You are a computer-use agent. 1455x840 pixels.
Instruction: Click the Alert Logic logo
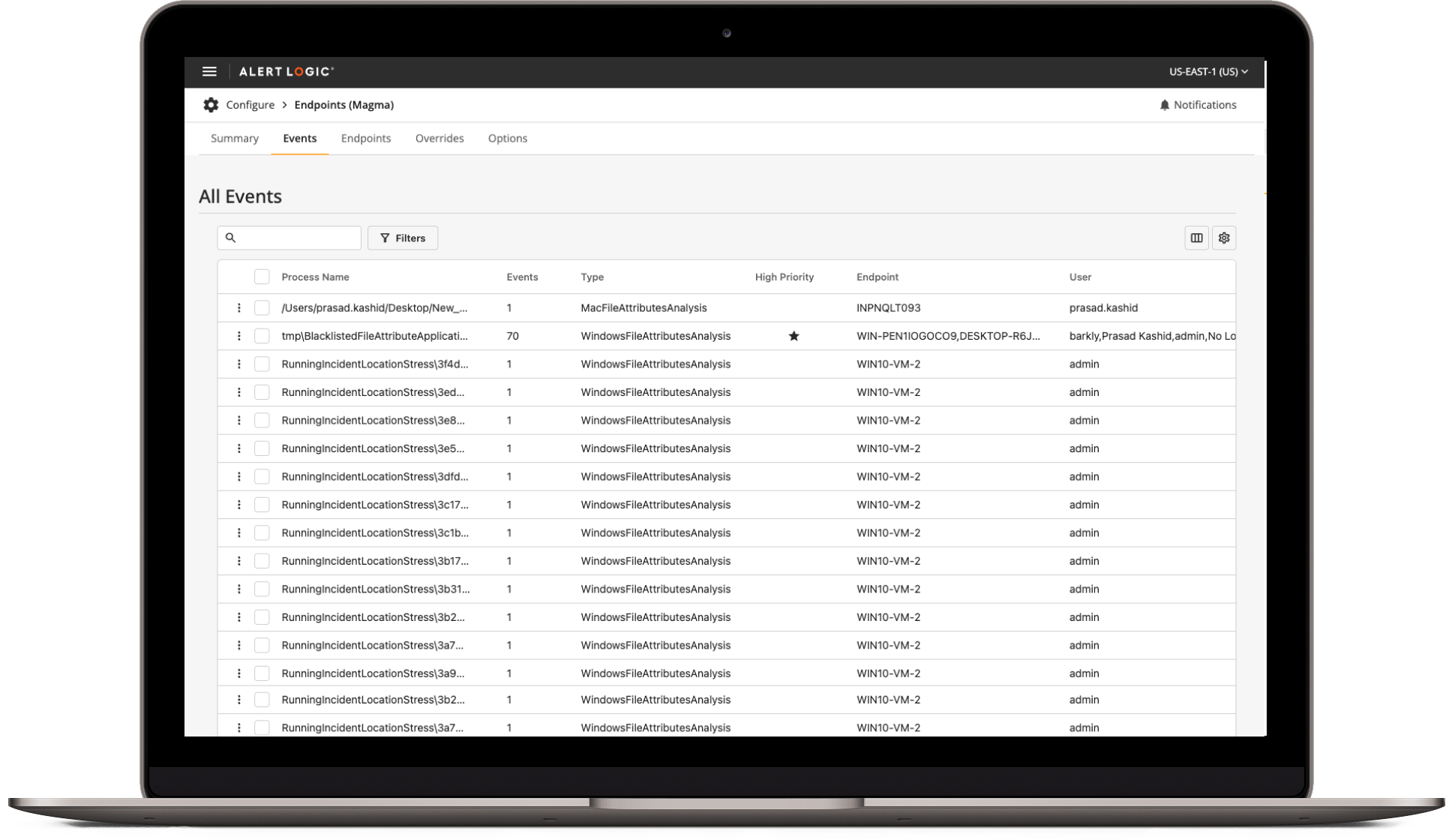tap(286, 71)
